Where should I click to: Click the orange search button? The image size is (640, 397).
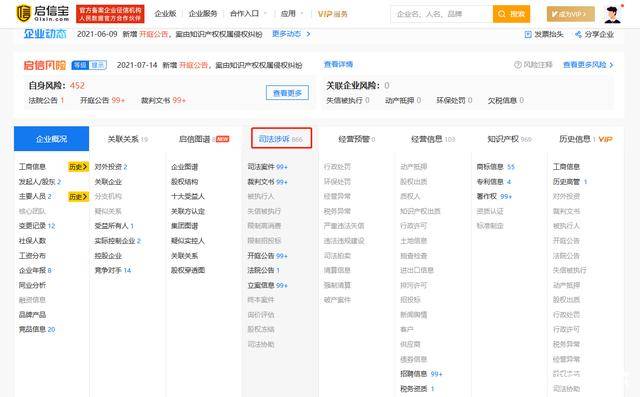tap(511, 14)
